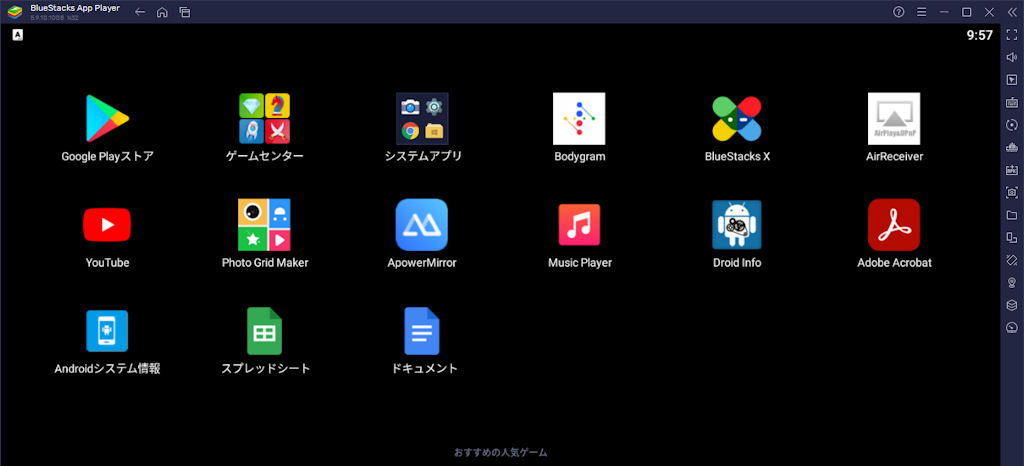This screenshot has height=466, width=1024.
Task: Toggle the lock cursor sidebar icon
Action: click(1012, 80)
